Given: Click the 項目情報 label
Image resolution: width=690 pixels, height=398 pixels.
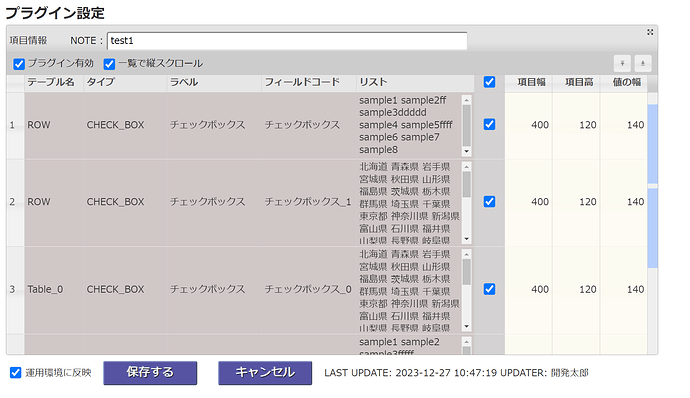Looking at the screenshot, I should click(x=28, y=41).
